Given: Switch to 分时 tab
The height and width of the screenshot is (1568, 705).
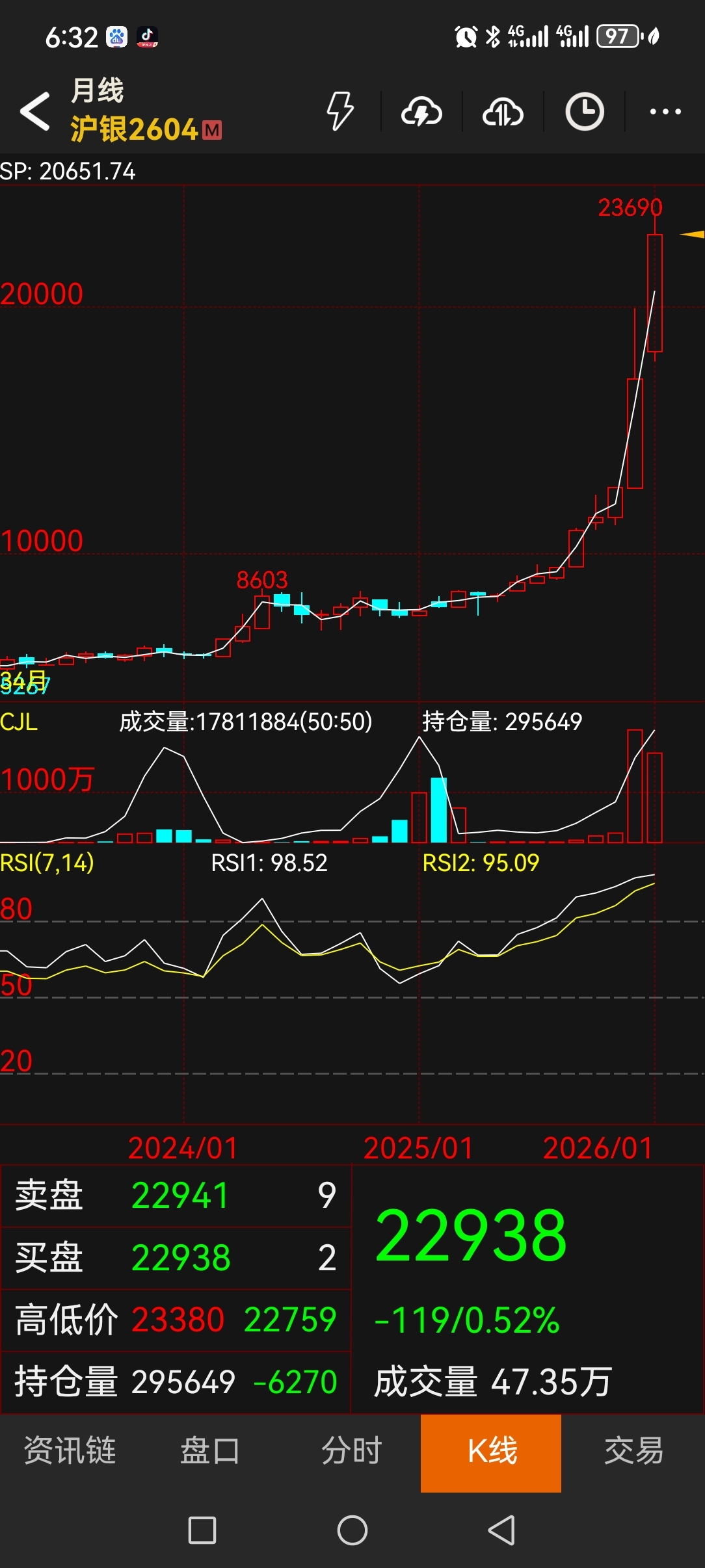Looking at the screenshot, I should click(351, 1451).
